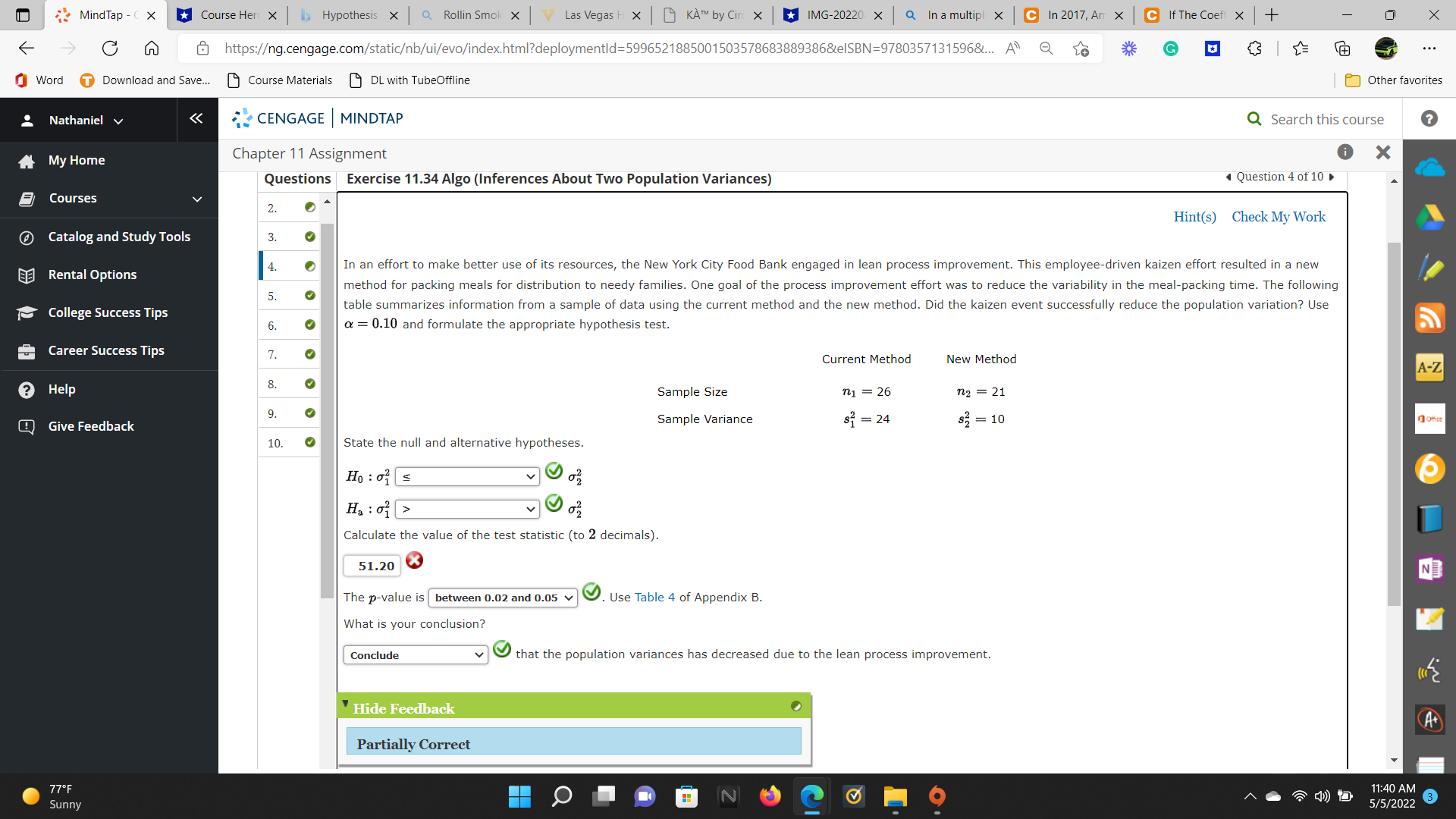The image size is (1456, 819).
Task: Click the green checkmark beside question 5
Action: tap(310, 296)
